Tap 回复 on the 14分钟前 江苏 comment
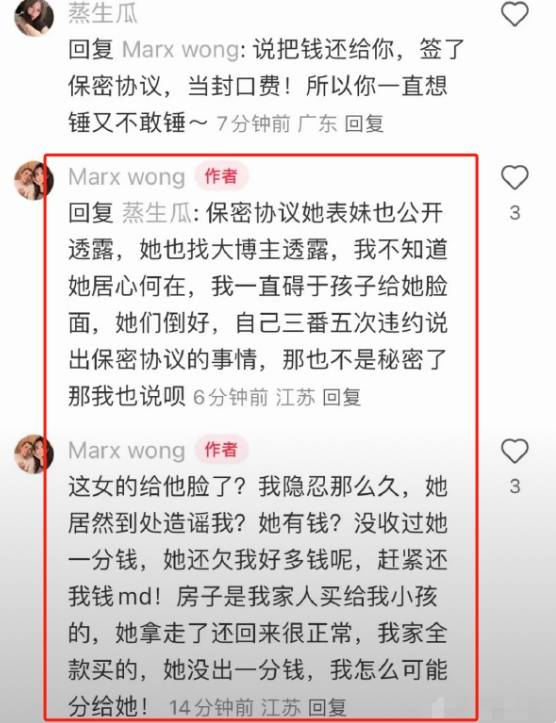 point(327,707)
